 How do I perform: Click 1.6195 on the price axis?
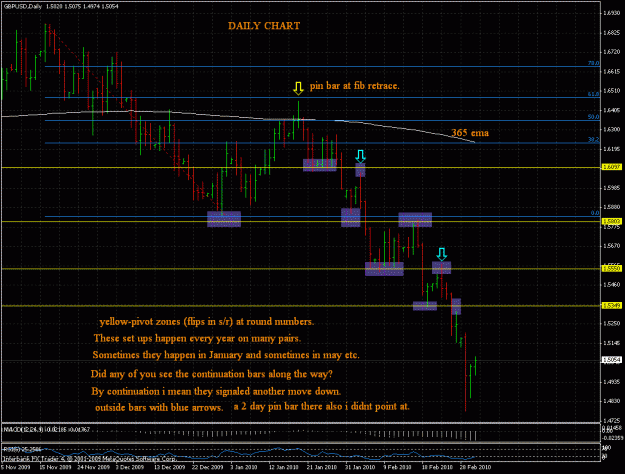(611, 149)
